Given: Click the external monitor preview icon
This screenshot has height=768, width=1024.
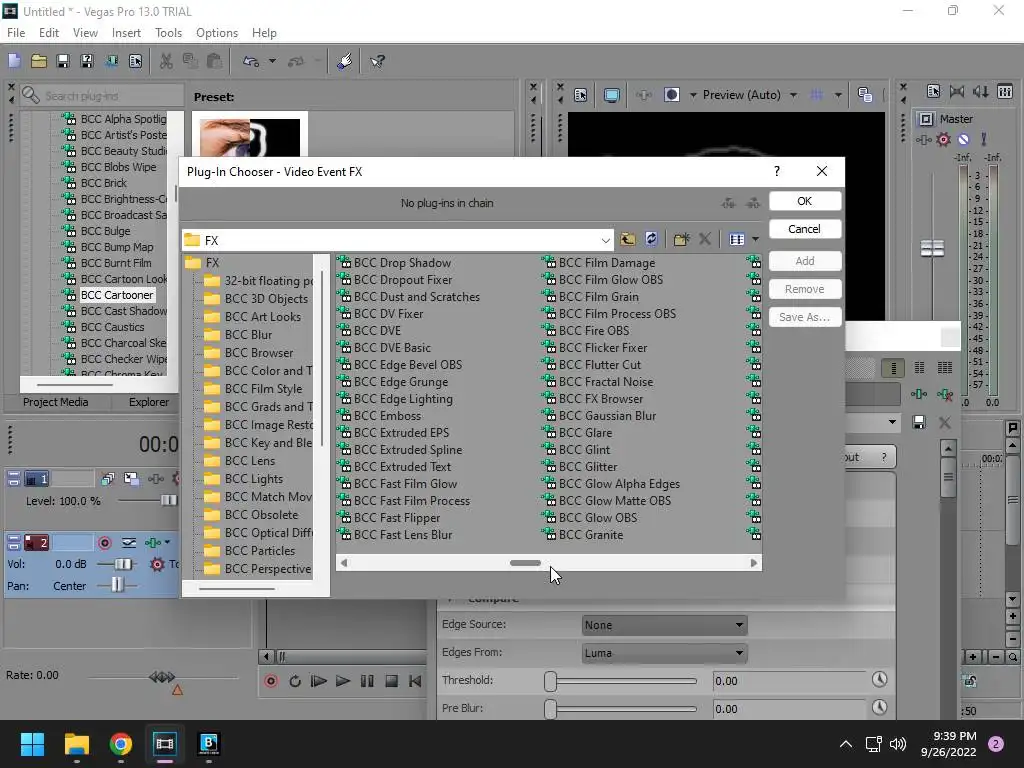Looking at the screenshot, I should (x=611, y=95).
